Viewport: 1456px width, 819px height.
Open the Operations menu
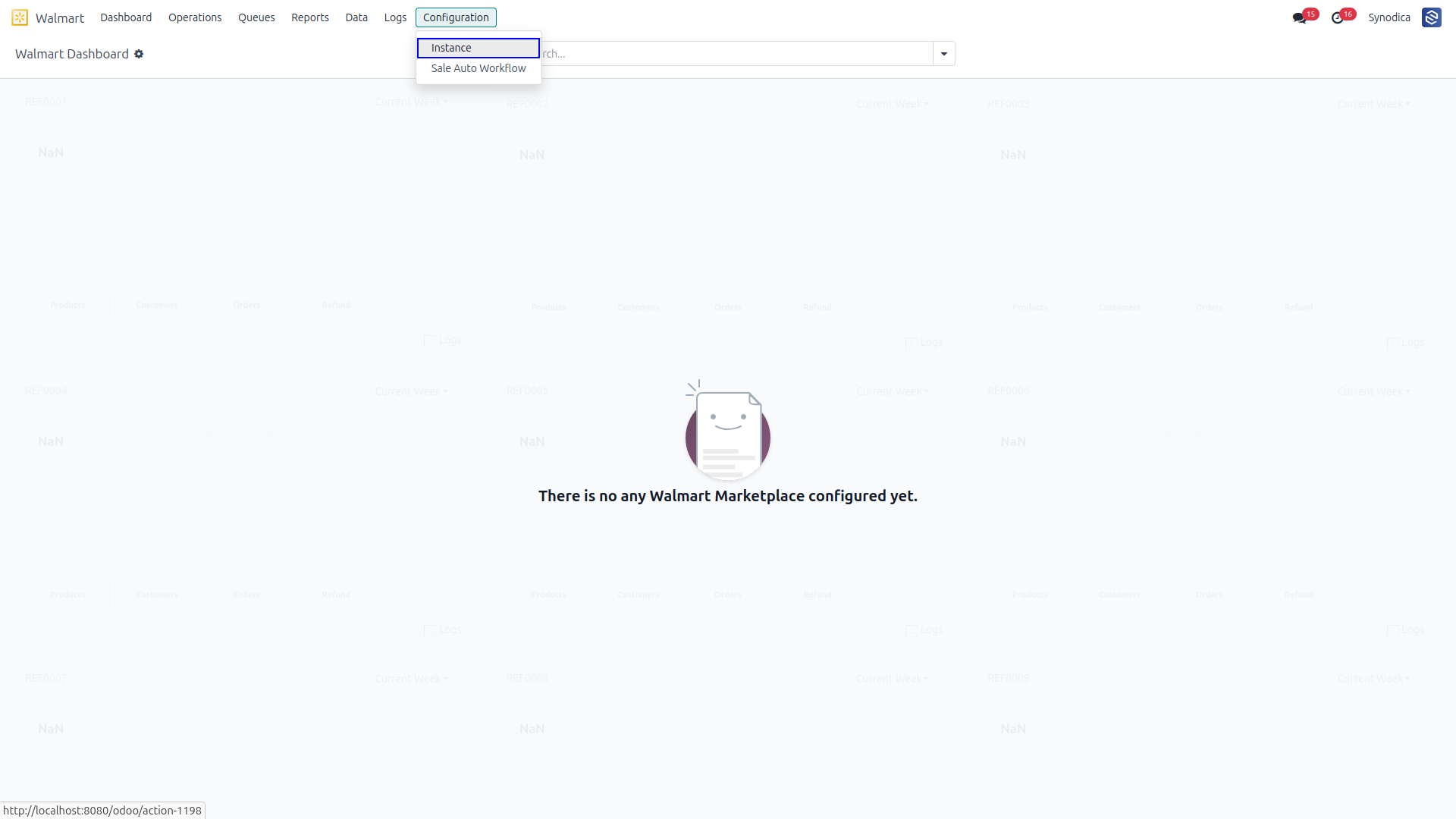[x=195, y=17]
